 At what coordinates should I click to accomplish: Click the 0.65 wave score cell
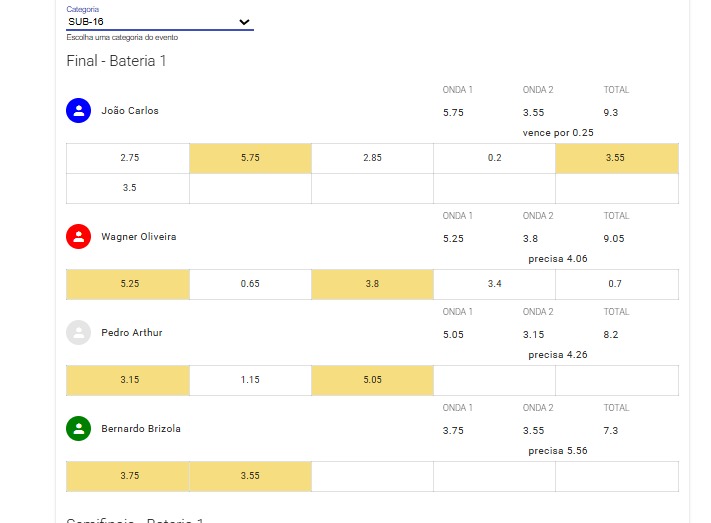(x=250, y=284)
